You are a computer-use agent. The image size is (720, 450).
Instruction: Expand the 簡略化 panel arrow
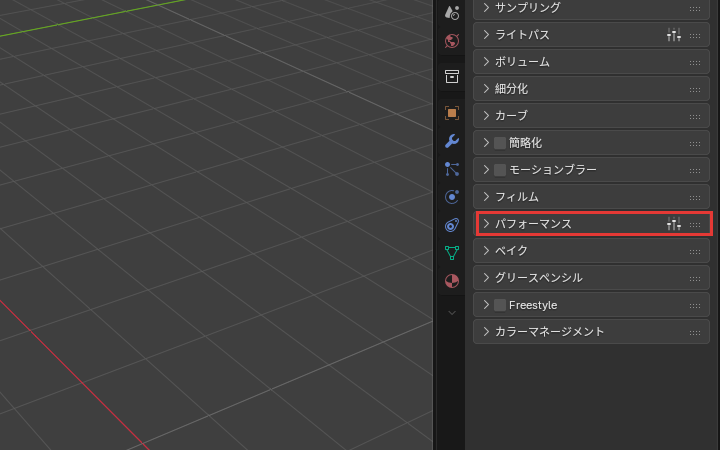(486, 143)
